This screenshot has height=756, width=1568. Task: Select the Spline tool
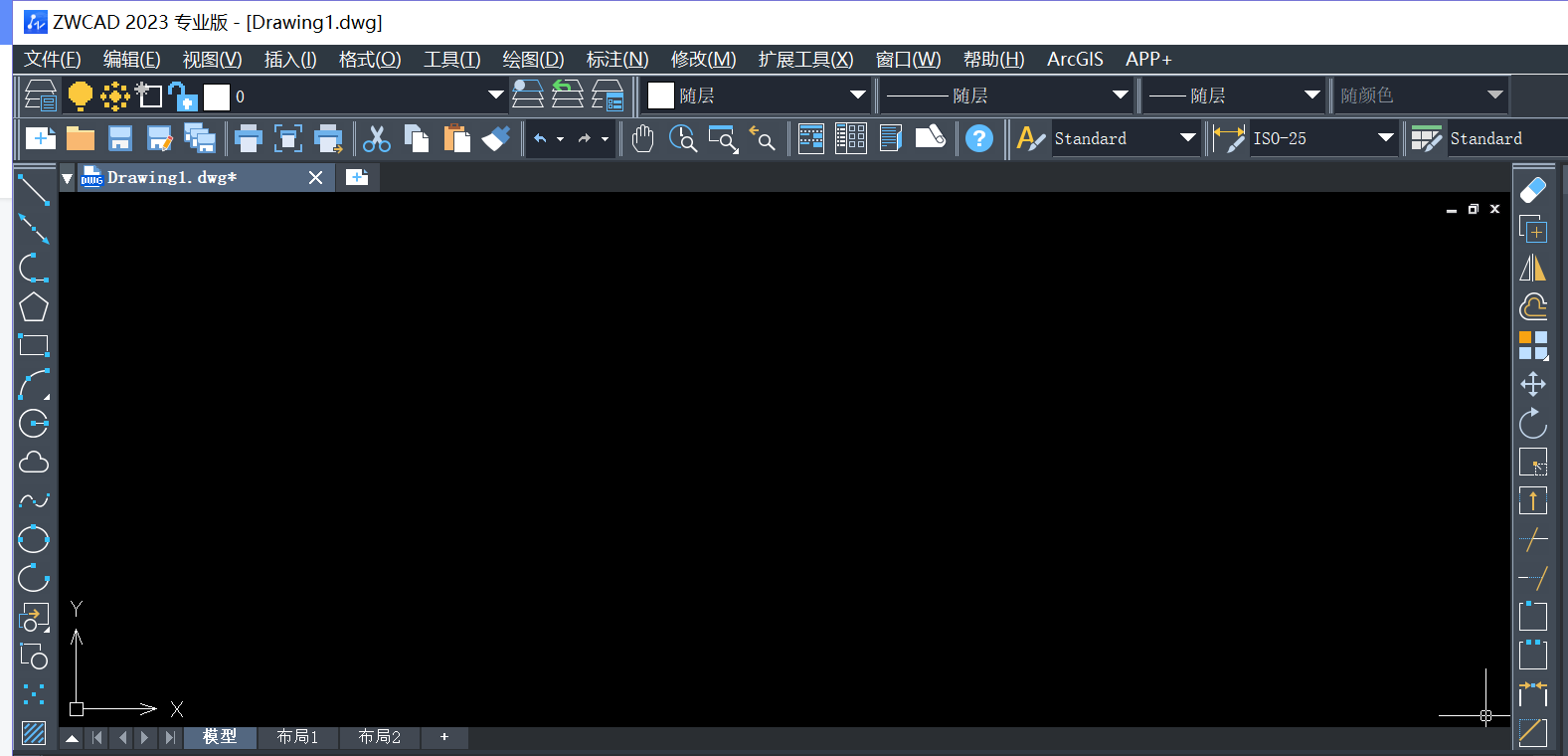[x=34, y=500]
